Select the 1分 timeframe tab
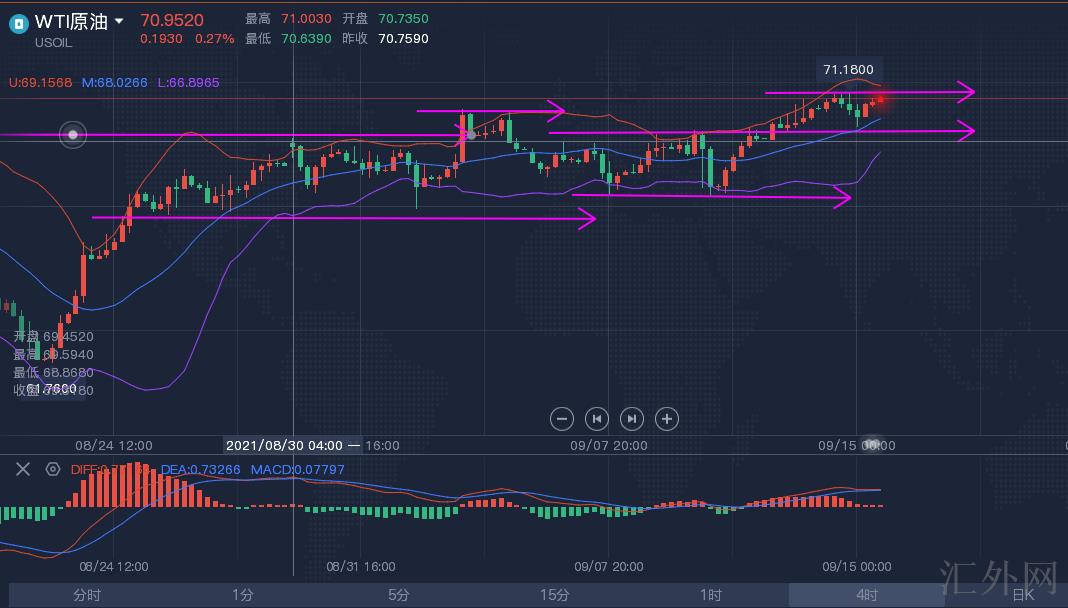 [x=243, y=595]
